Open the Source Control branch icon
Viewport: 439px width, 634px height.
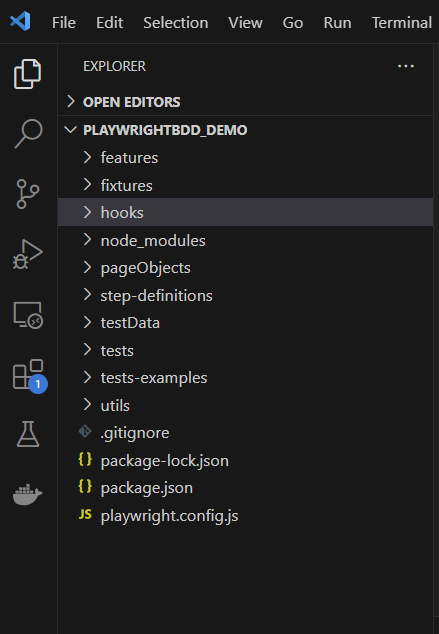tap(28, 194)
